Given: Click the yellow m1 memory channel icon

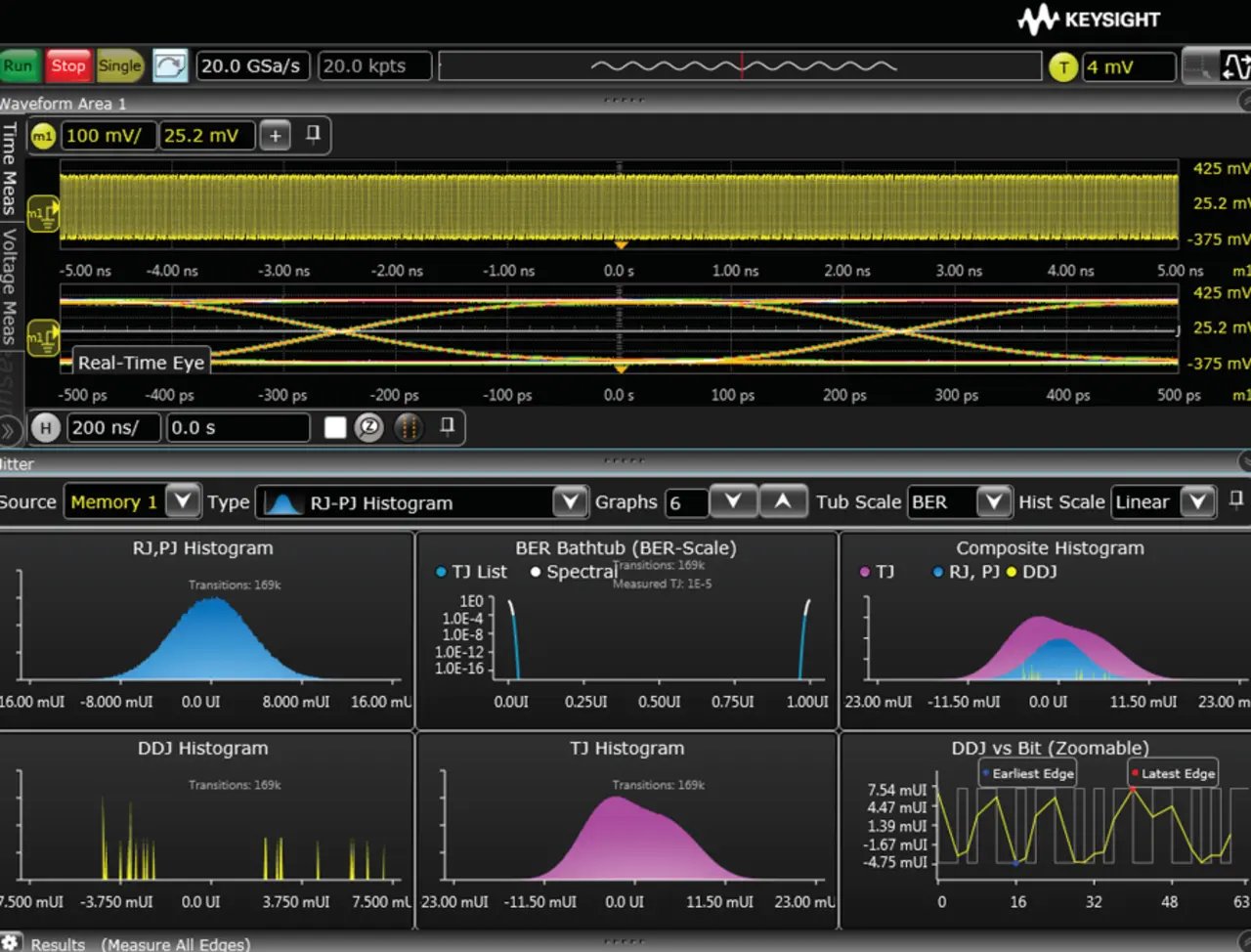Looking at the screenshot, I should (42, 136).
